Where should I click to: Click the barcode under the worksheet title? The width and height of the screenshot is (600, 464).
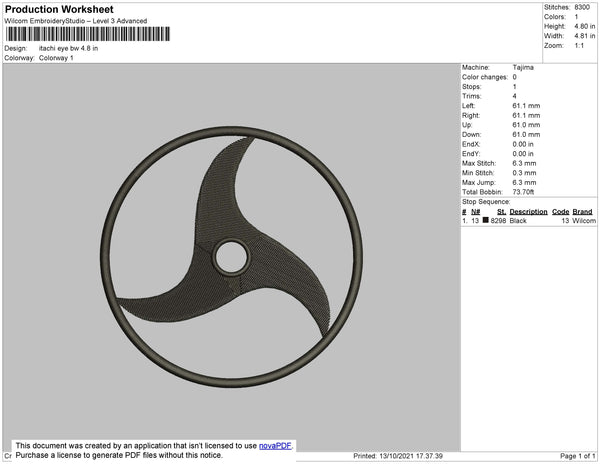[88, 34]
